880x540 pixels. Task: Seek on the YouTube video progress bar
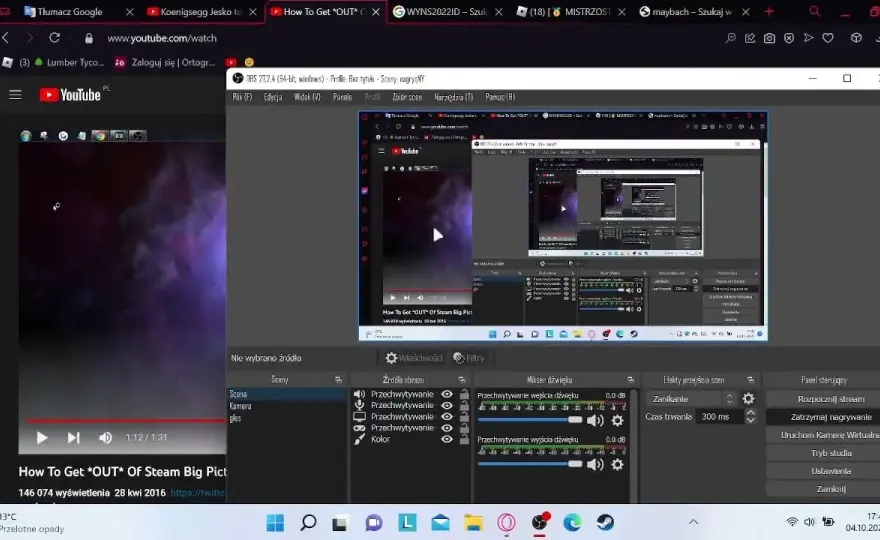tap(125, 420)
